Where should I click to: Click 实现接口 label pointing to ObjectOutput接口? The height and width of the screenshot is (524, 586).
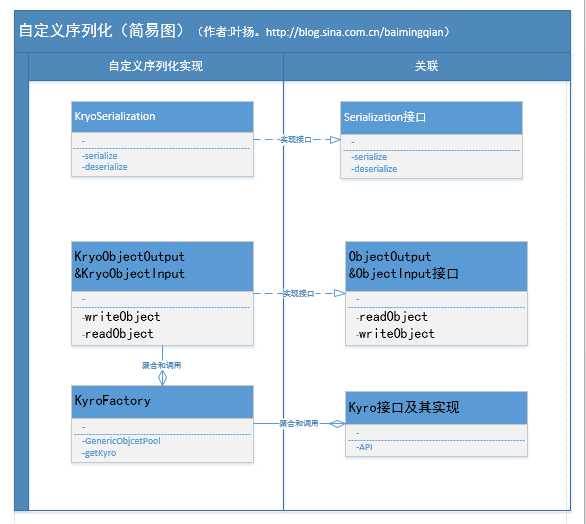coord(299,293)
